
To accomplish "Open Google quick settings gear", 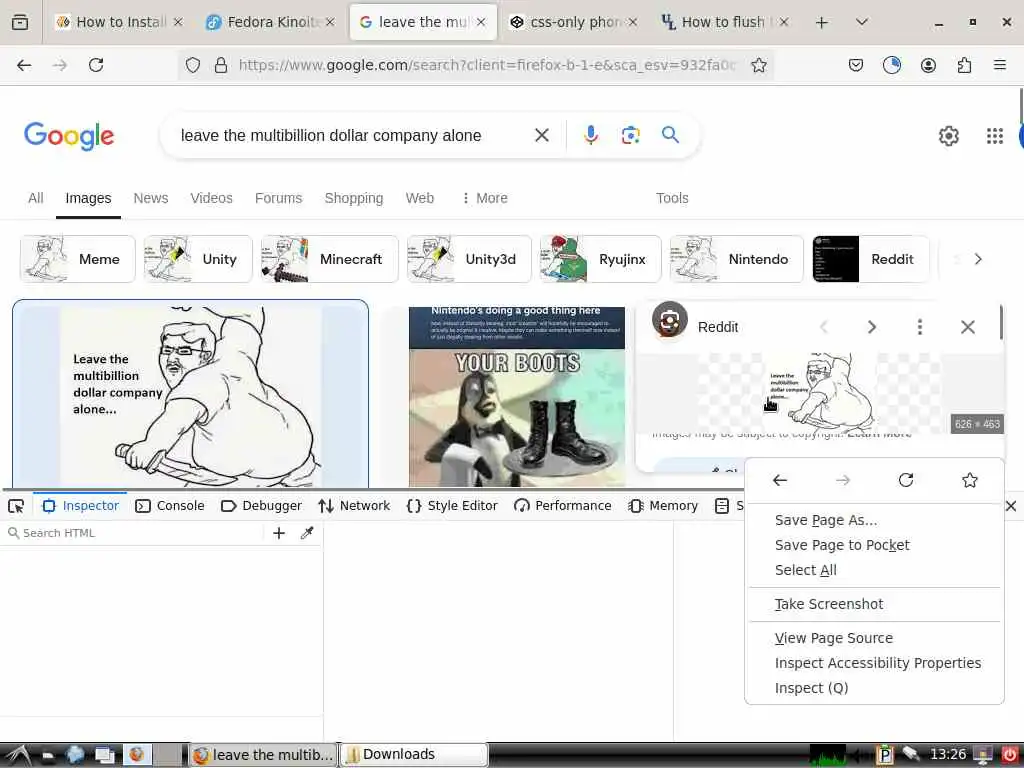I will coord(948,136).
